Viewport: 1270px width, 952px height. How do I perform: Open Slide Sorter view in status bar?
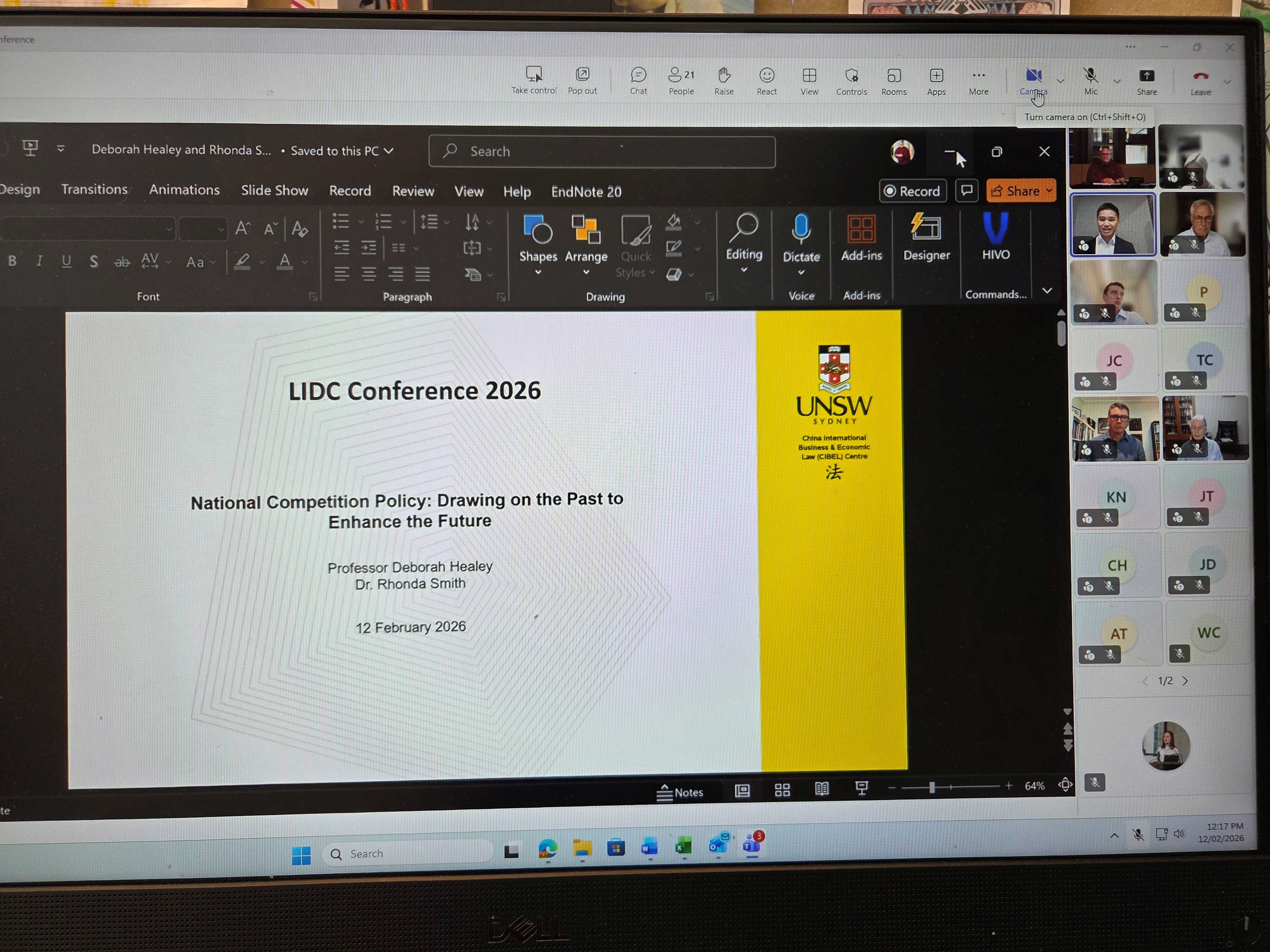pyautogui.click(x=782, y=790)
